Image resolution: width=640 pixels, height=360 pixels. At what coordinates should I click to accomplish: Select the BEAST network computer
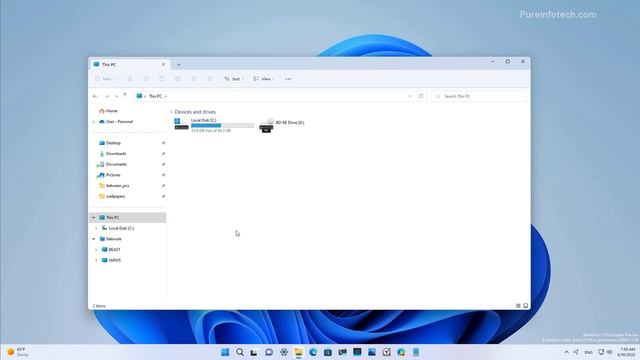pyautogui.click(x=114, y=249)
